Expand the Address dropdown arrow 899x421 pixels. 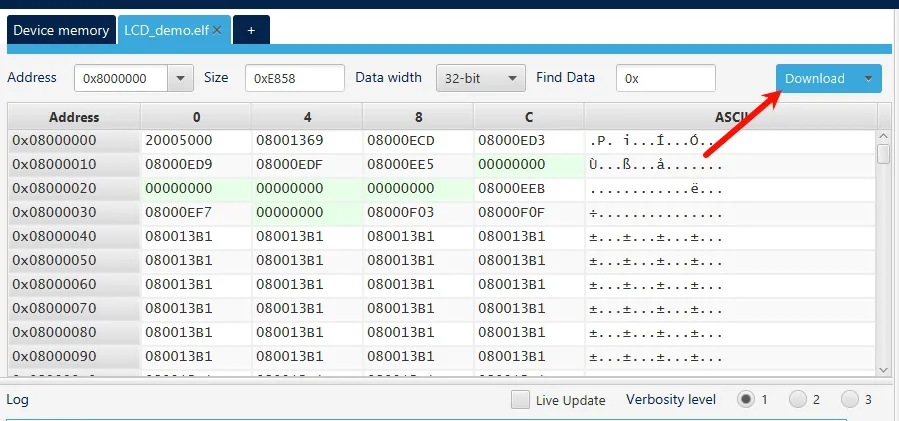(181, 78)
